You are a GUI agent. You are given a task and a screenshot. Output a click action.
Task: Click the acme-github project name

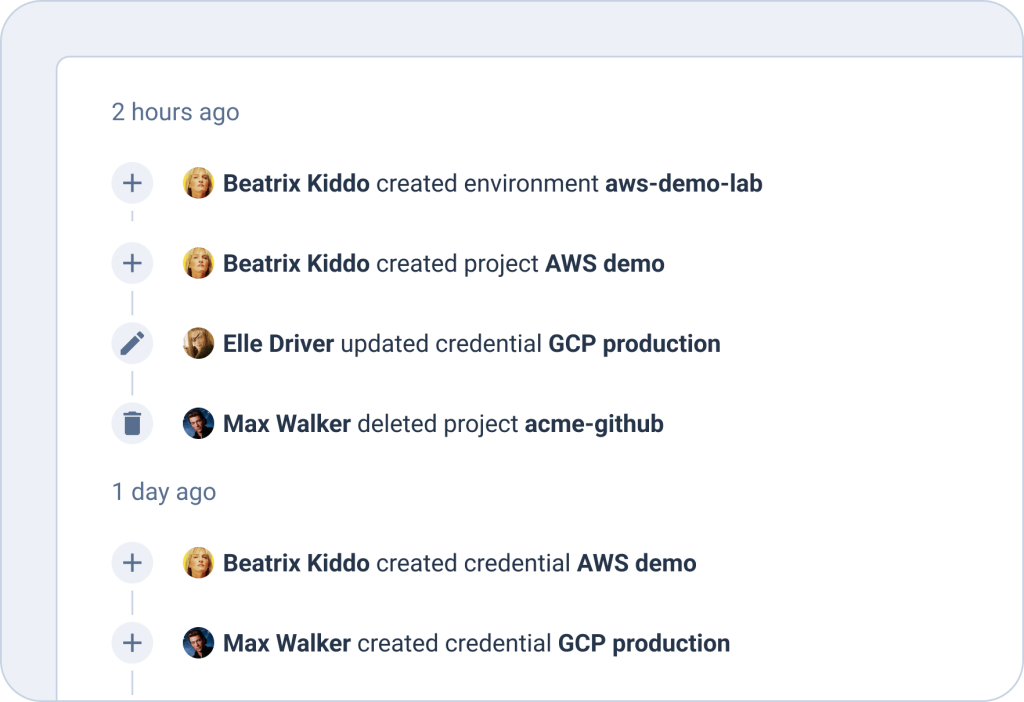594,424
